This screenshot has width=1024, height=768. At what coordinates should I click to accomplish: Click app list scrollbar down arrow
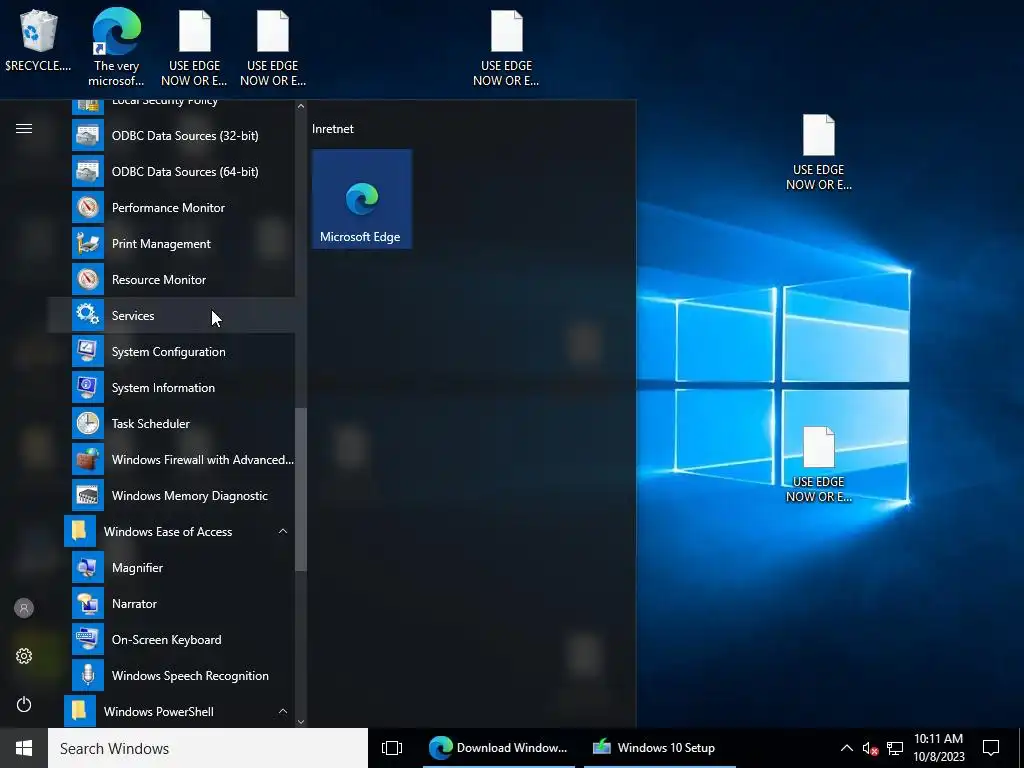point(300,722)
